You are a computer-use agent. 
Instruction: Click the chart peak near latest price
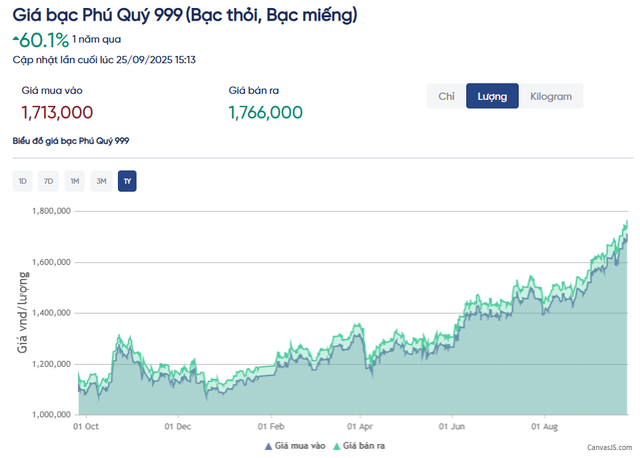[627, 222]
